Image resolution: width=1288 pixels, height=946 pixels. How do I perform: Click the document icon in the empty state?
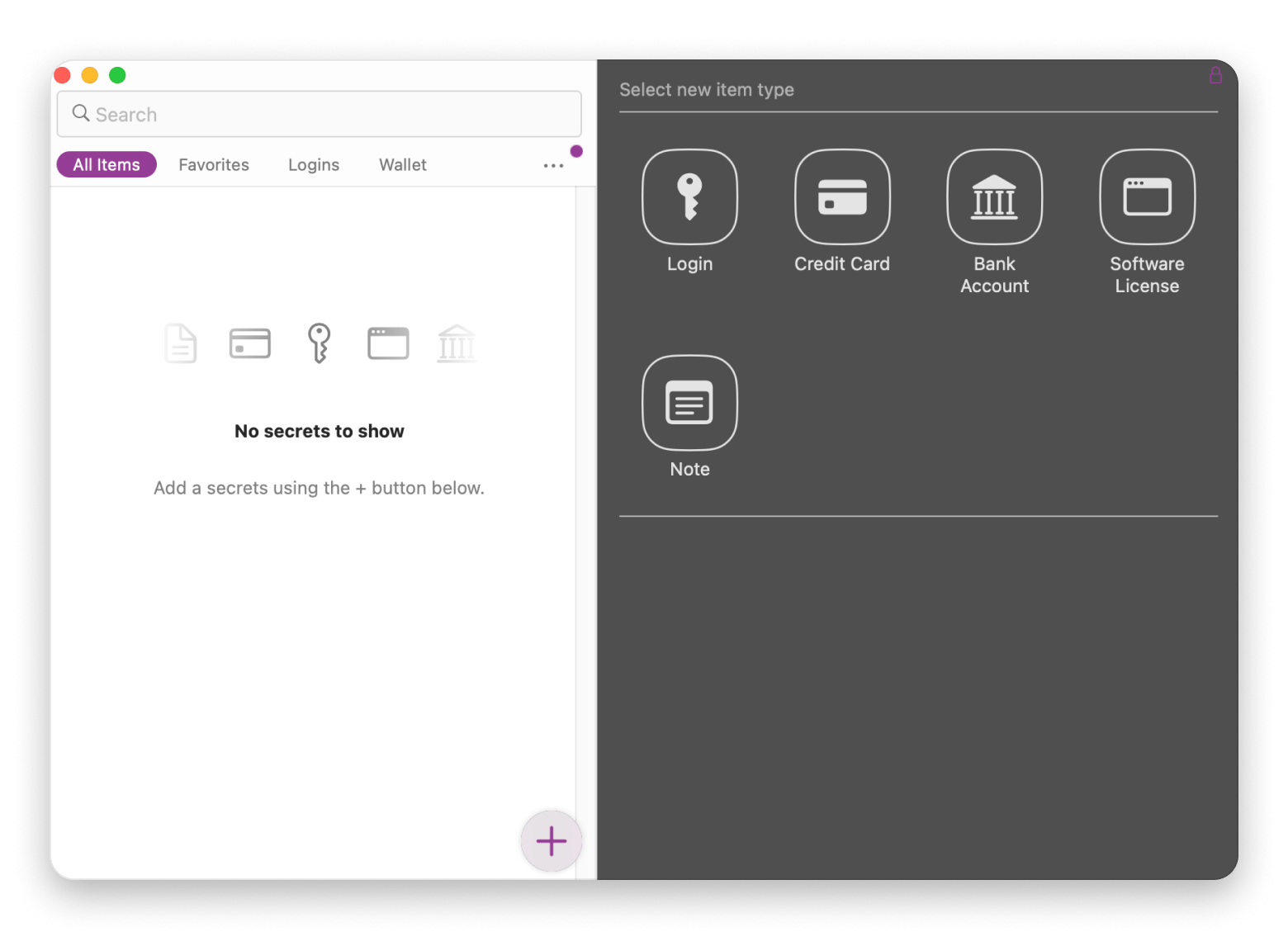pos(180,343)
